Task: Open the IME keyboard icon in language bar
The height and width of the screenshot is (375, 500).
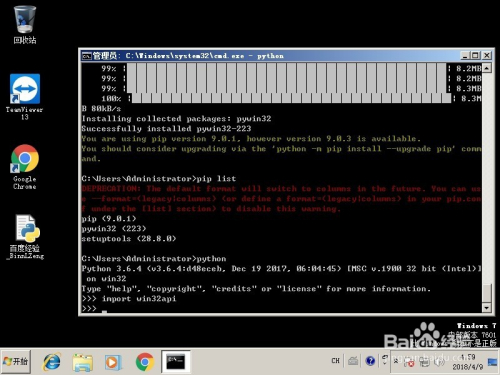Action: (353, 361)
